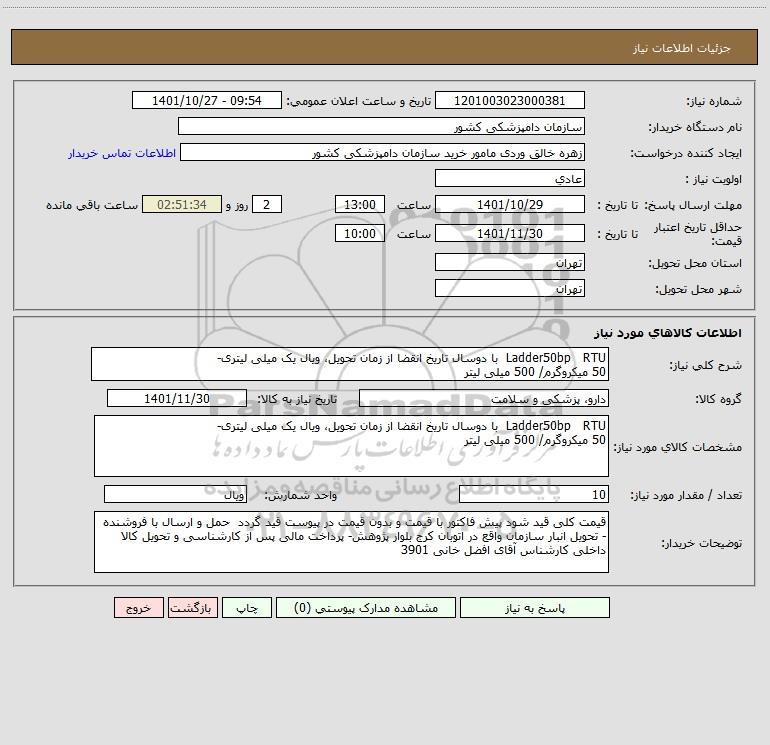Click the unit field ویال
Screen dimensions: 770x745
[x=175, y=495]
